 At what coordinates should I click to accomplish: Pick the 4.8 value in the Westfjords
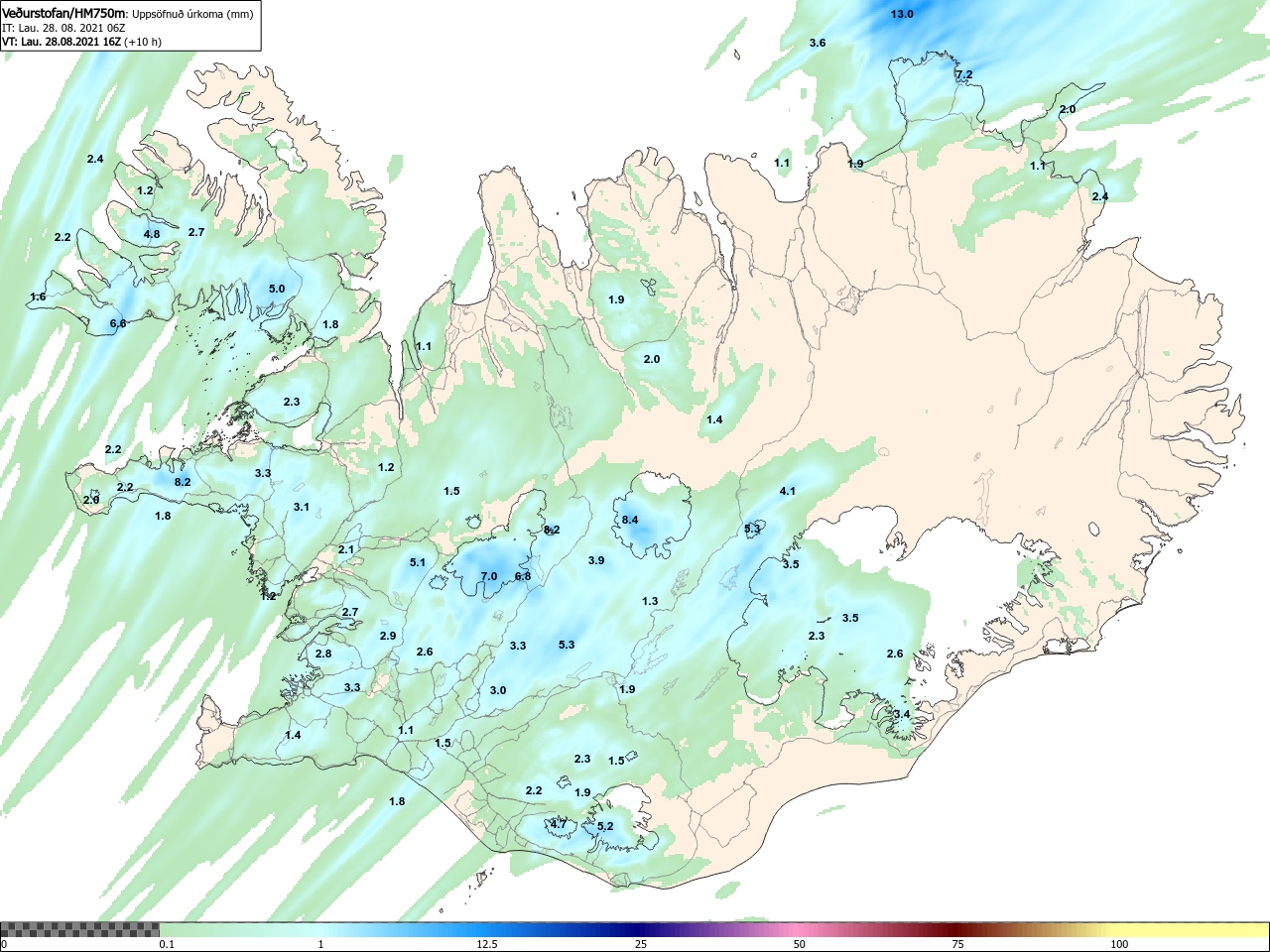[152, 235]
